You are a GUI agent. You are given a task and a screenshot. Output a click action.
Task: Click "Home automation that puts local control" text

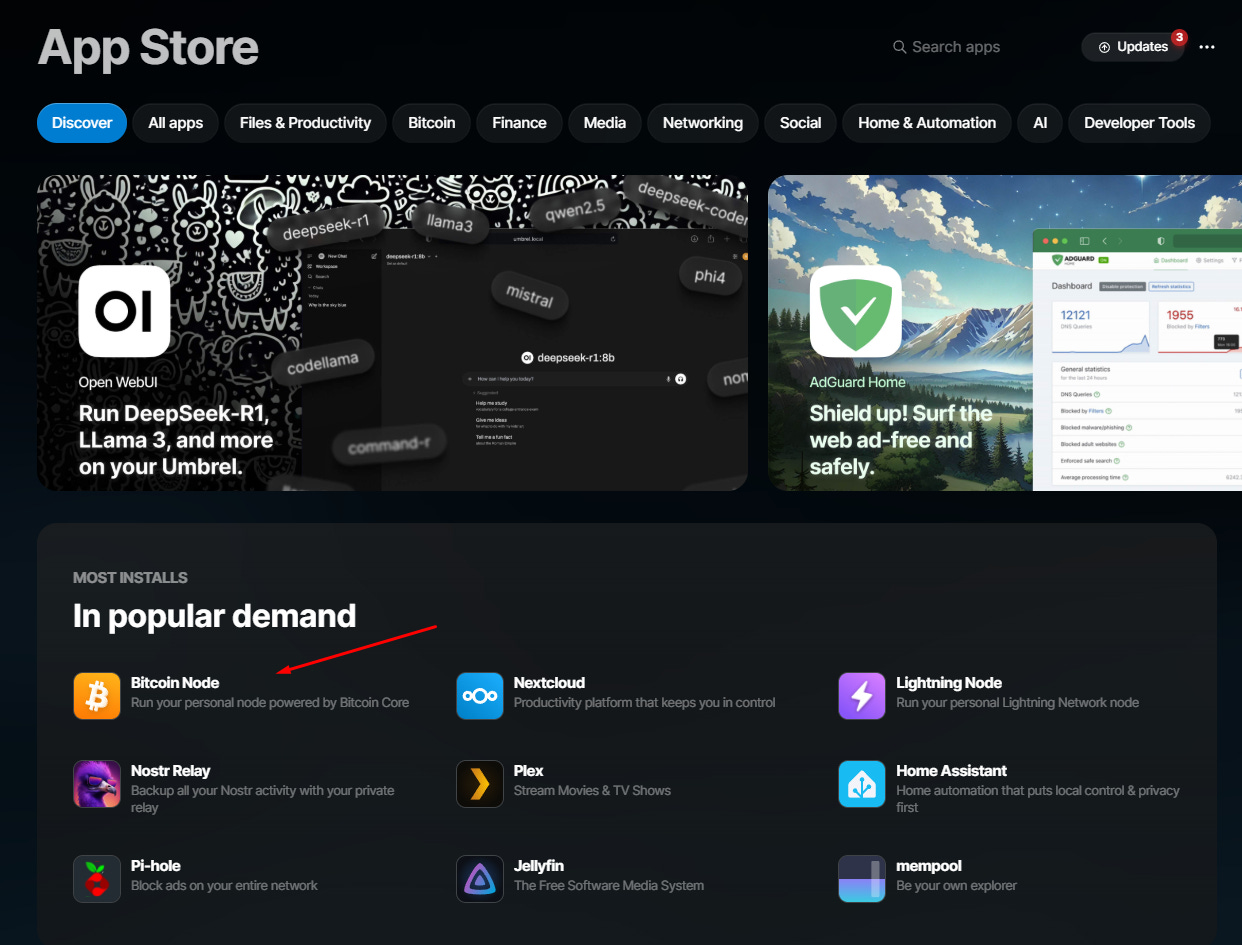[1038, 799]
